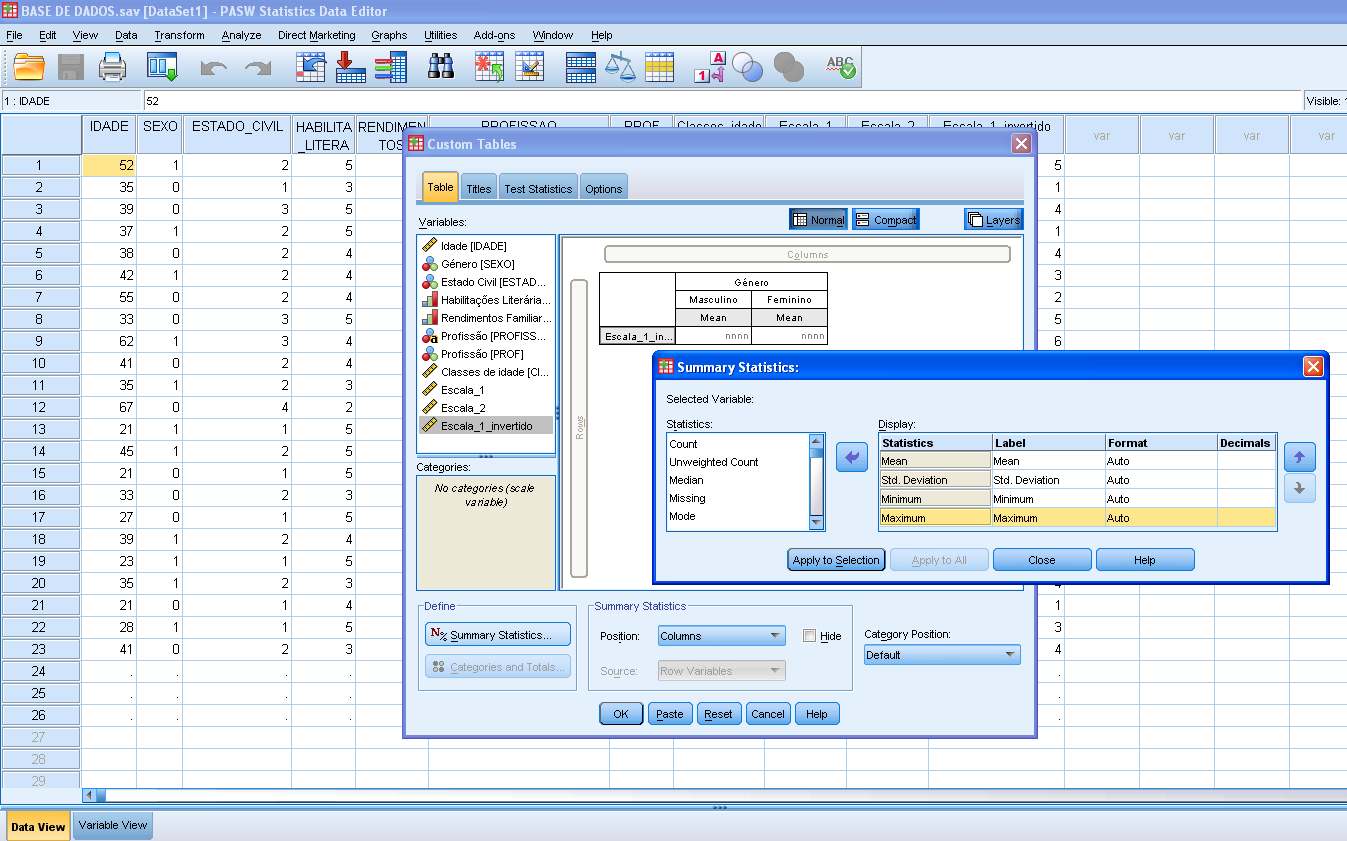Open the Dialog Recall toolbar icon
Viewport: 1347px width, 841px height.
pyautogui.click(x=160, y=66)
